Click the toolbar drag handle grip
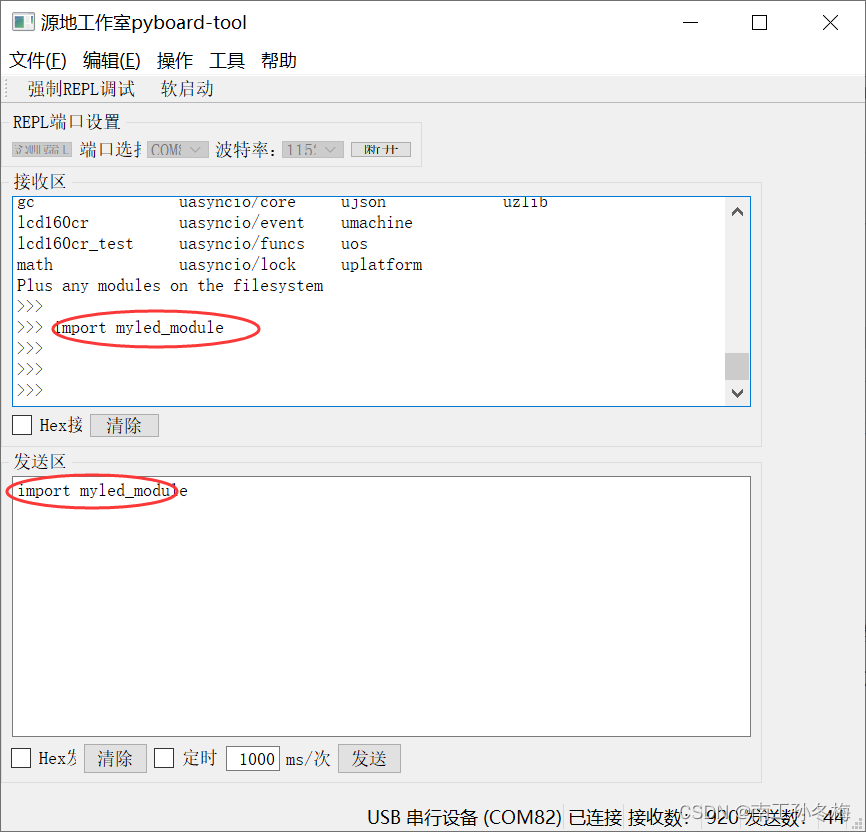Viewport: 866px width, 832px height. [x=6, y=88]
